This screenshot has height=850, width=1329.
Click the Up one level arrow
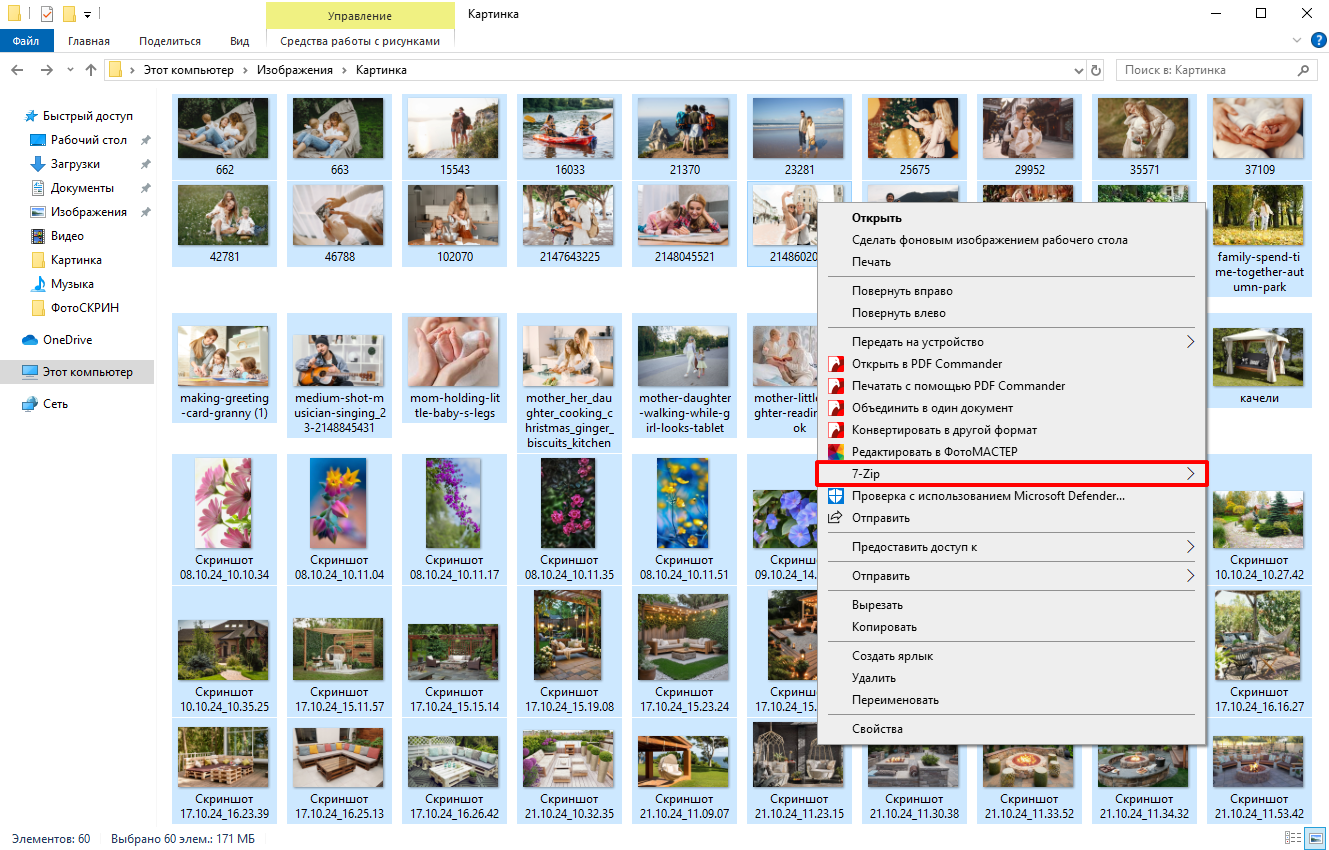click(x=91, y=71)
